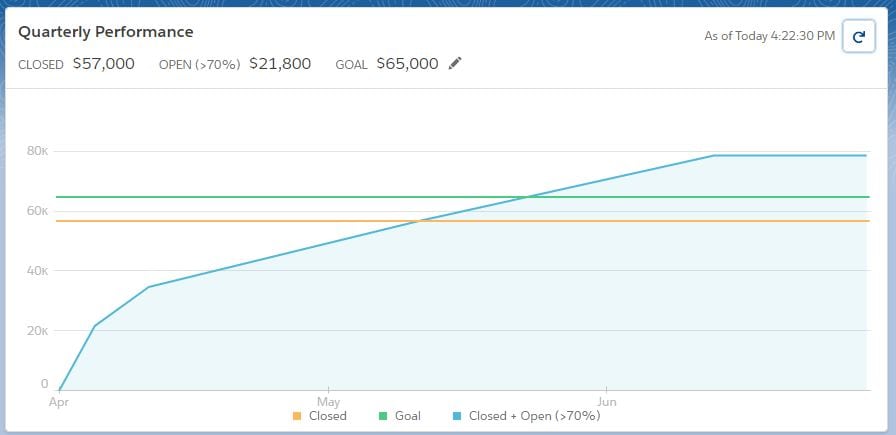This screenshot has height=435, width=896.
Task: Click the $21,800 open amount
Action: click(280, 64)
